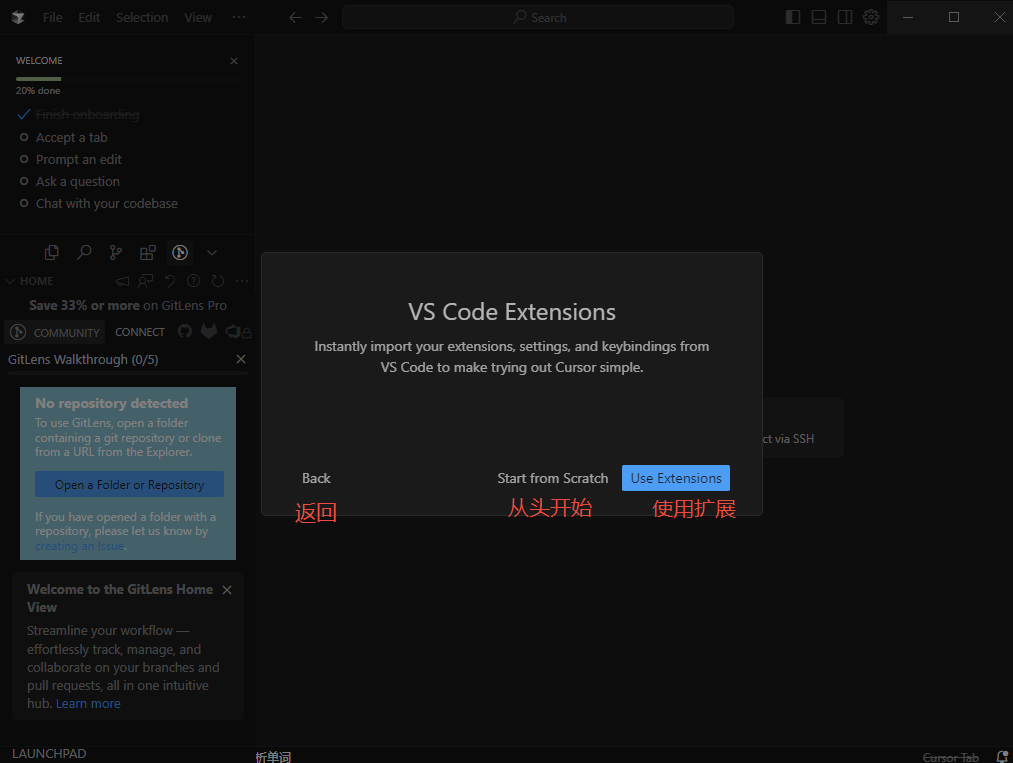Open the Source Control view icon
Viewport: 1013px width, 763px height.
click(116, 253)
